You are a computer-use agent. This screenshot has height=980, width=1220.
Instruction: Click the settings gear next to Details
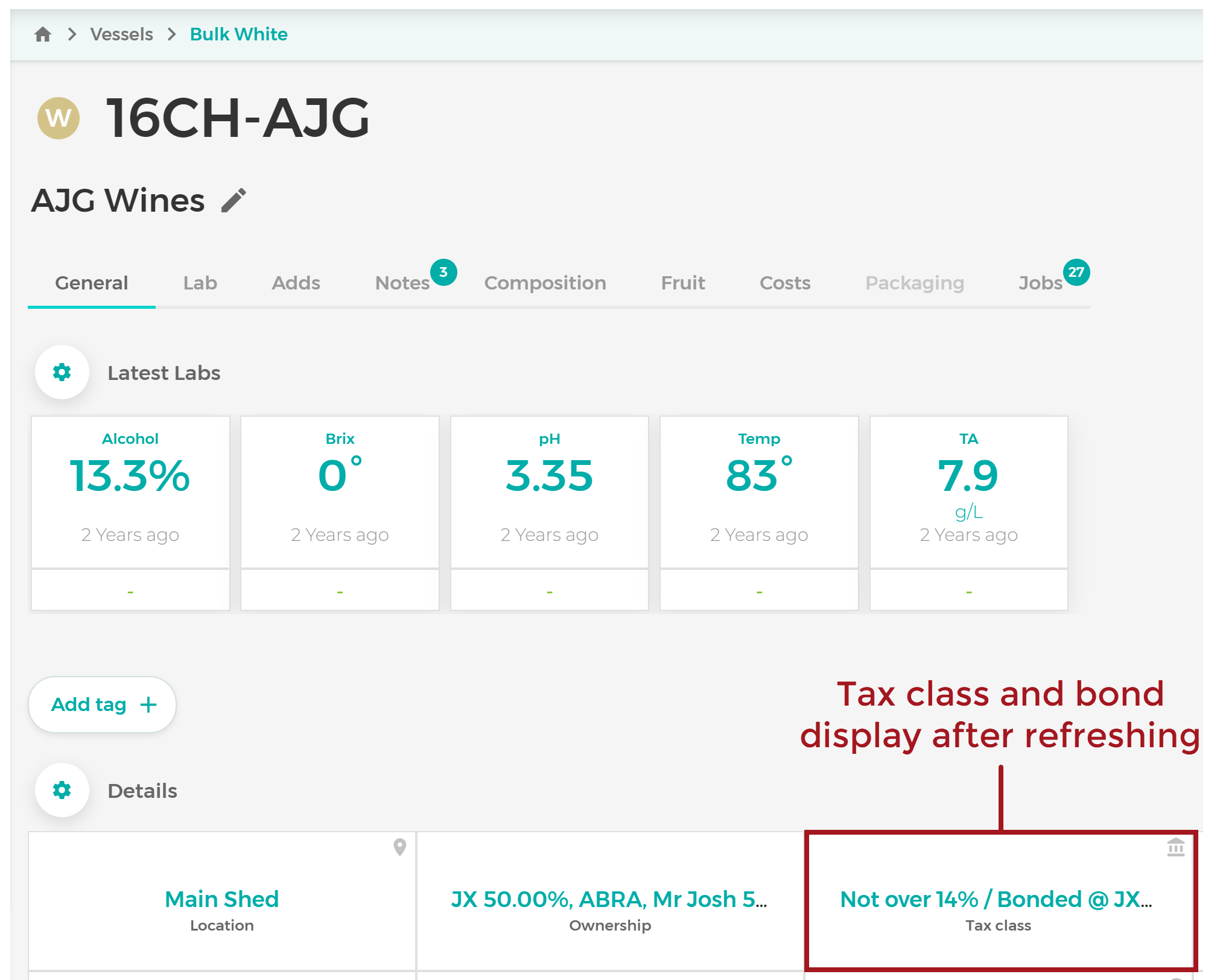pyautogui.click(x=62, y=790)
